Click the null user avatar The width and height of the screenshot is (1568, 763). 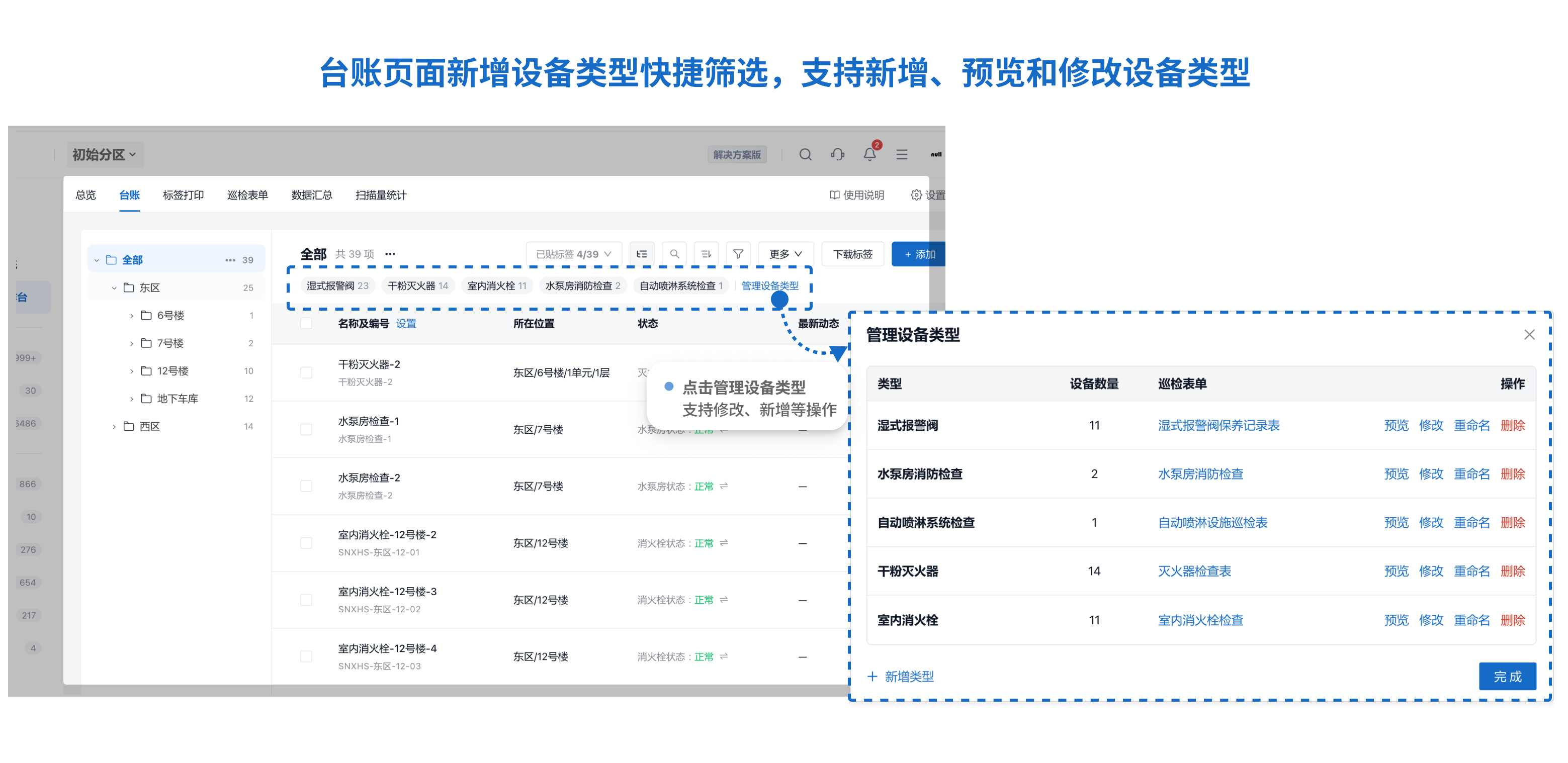tap(935, 154)
